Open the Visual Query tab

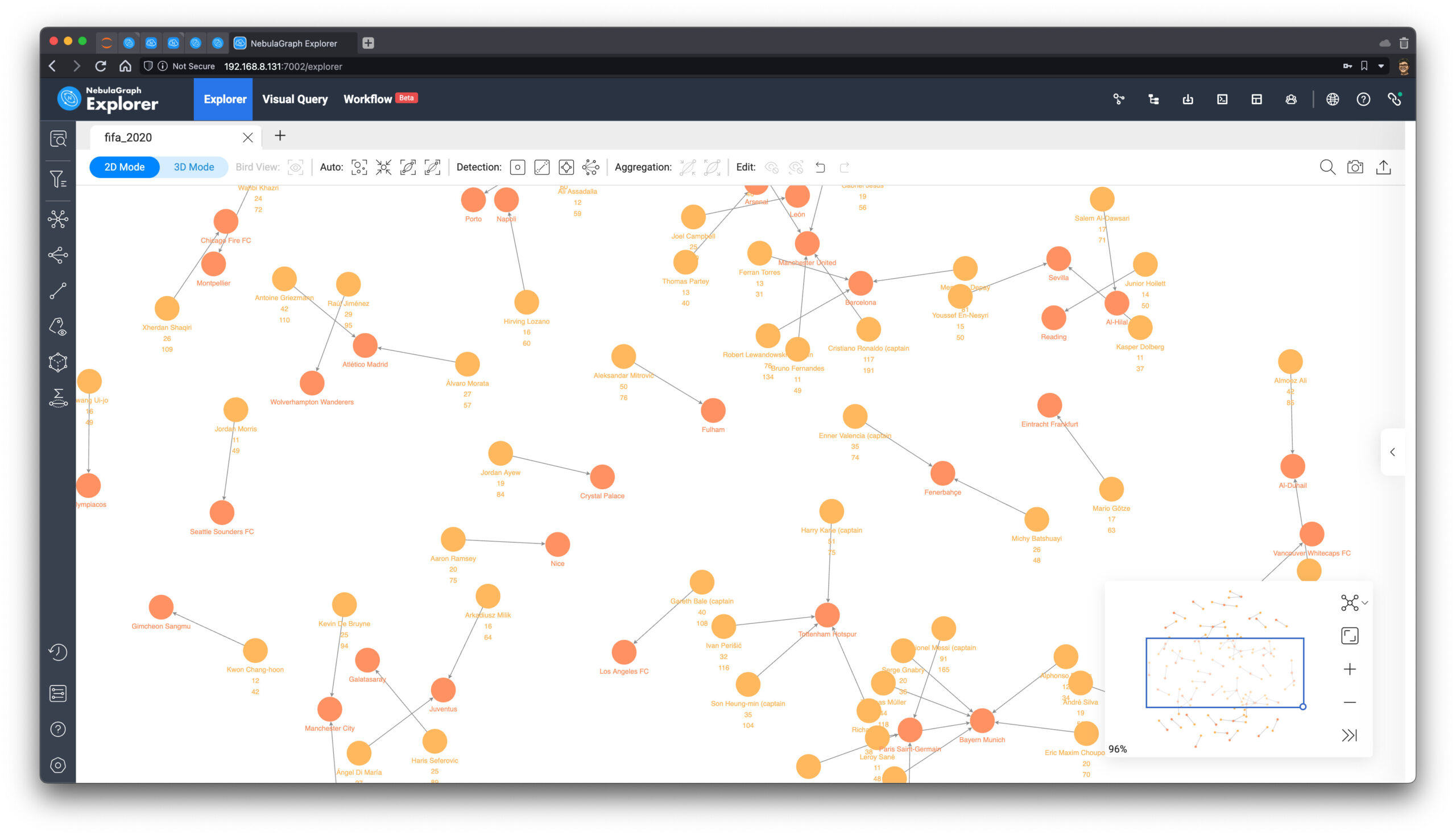point(295,100)
